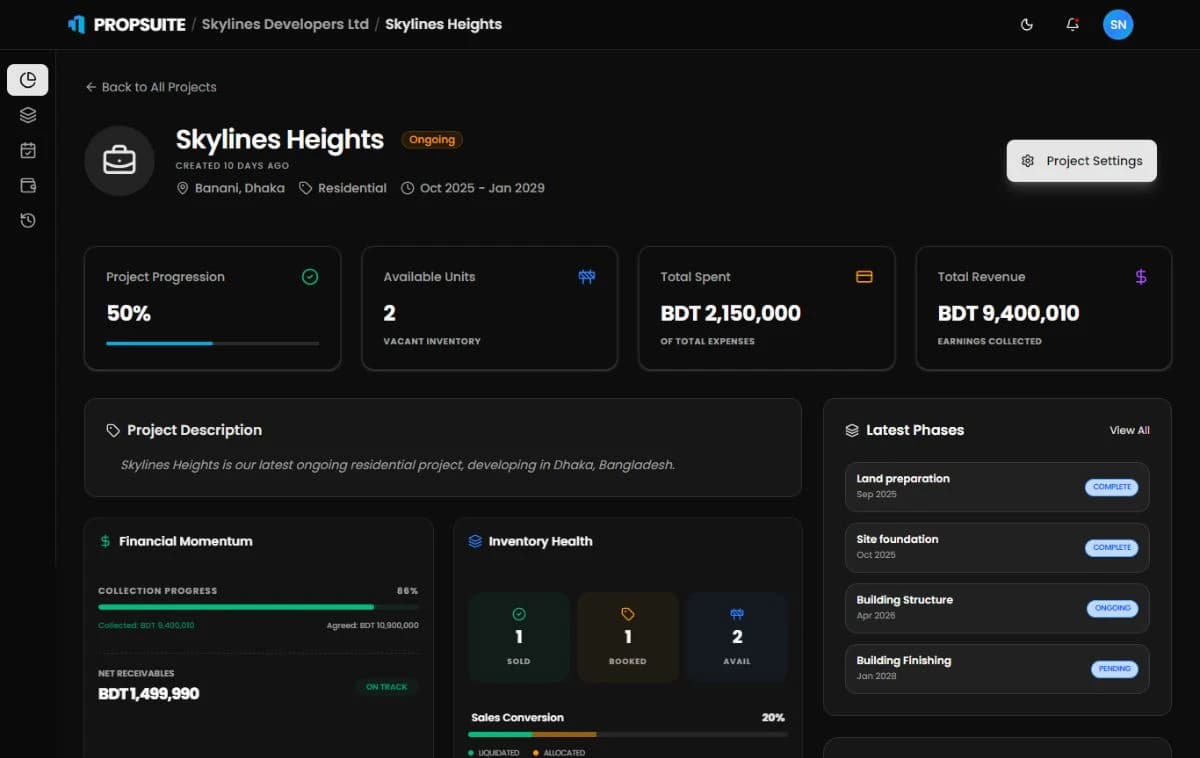Open the history clock sidebar icon
The image size is (1200, 758).
click(x=28, y=220)
